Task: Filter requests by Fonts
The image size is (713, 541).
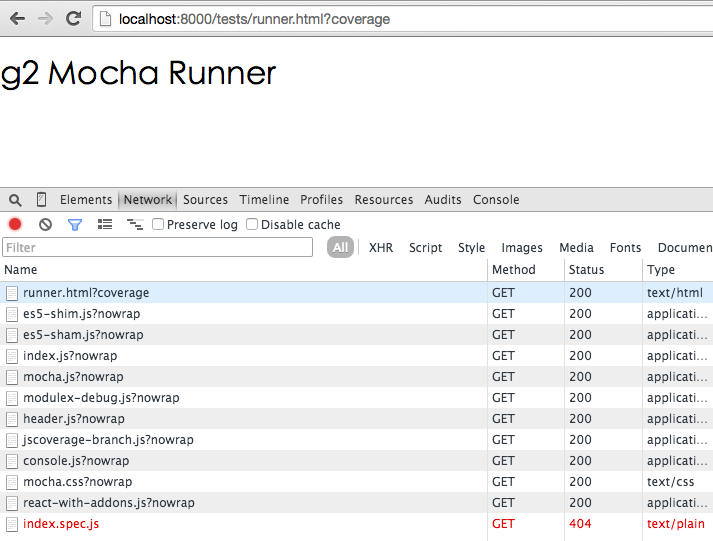Action: coord(625,247)
